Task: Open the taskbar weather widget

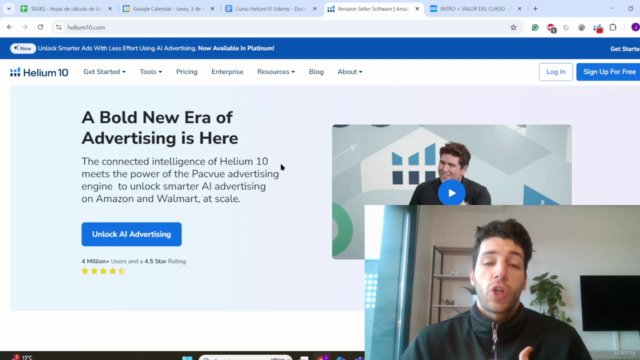Action: 22,357
